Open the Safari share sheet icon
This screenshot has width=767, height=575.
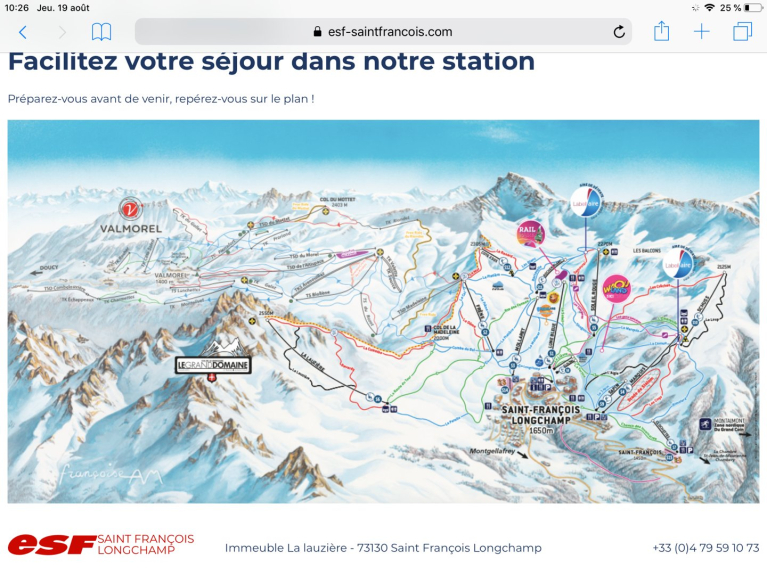point(661,32)
